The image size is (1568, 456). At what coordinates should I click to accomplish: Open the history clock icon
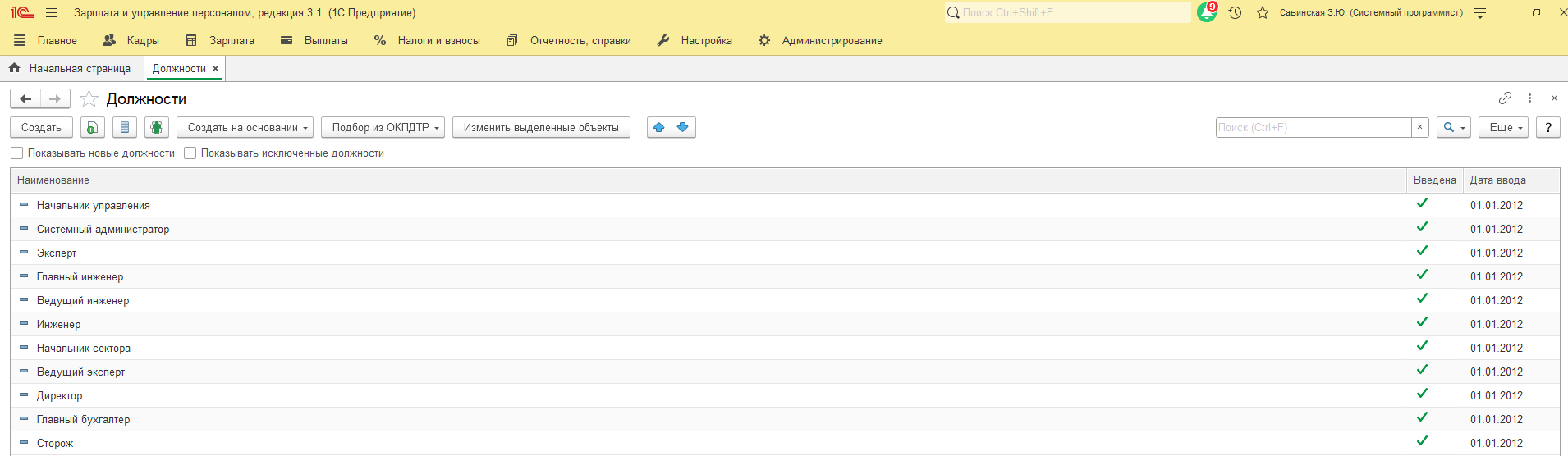(1235, 12)
